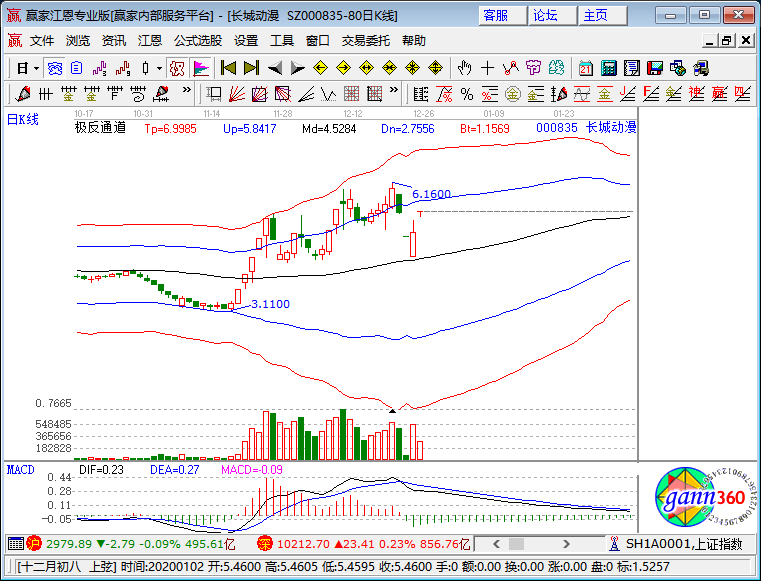The height and width of the screenshot is (581, 761).
Task: Click the 3.1100 price label on chart
Action: click(270, 304)
